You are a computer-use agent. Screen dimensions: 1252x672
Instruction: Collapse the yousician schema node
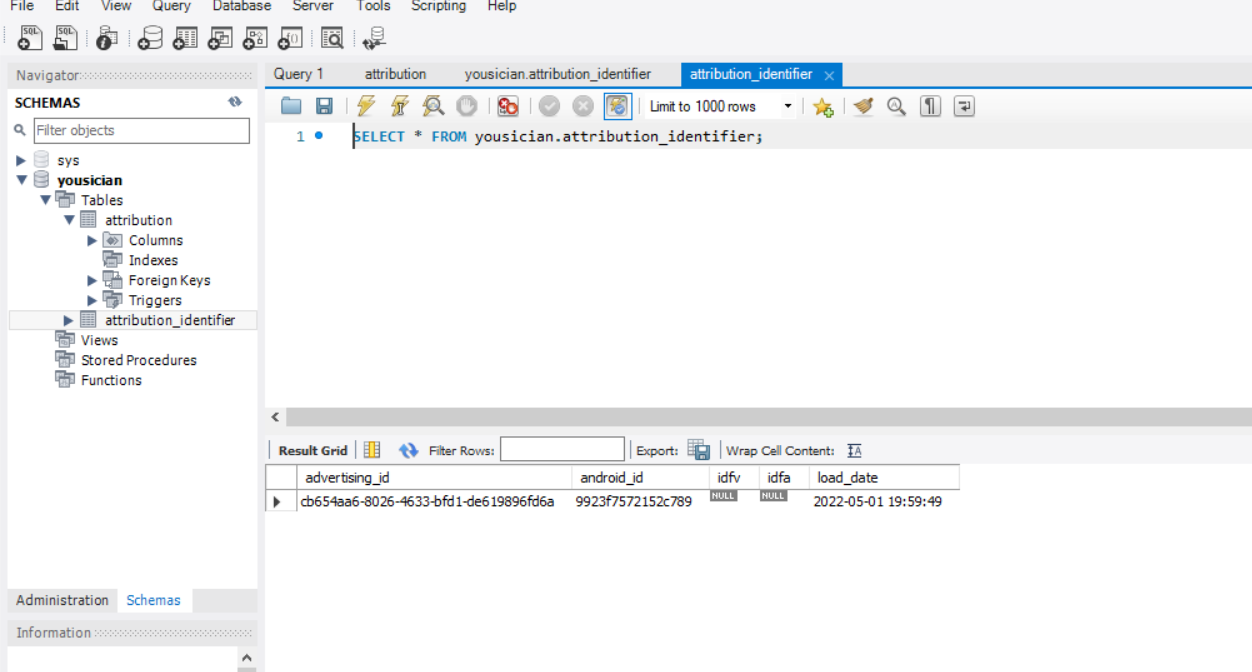[22, 180]
